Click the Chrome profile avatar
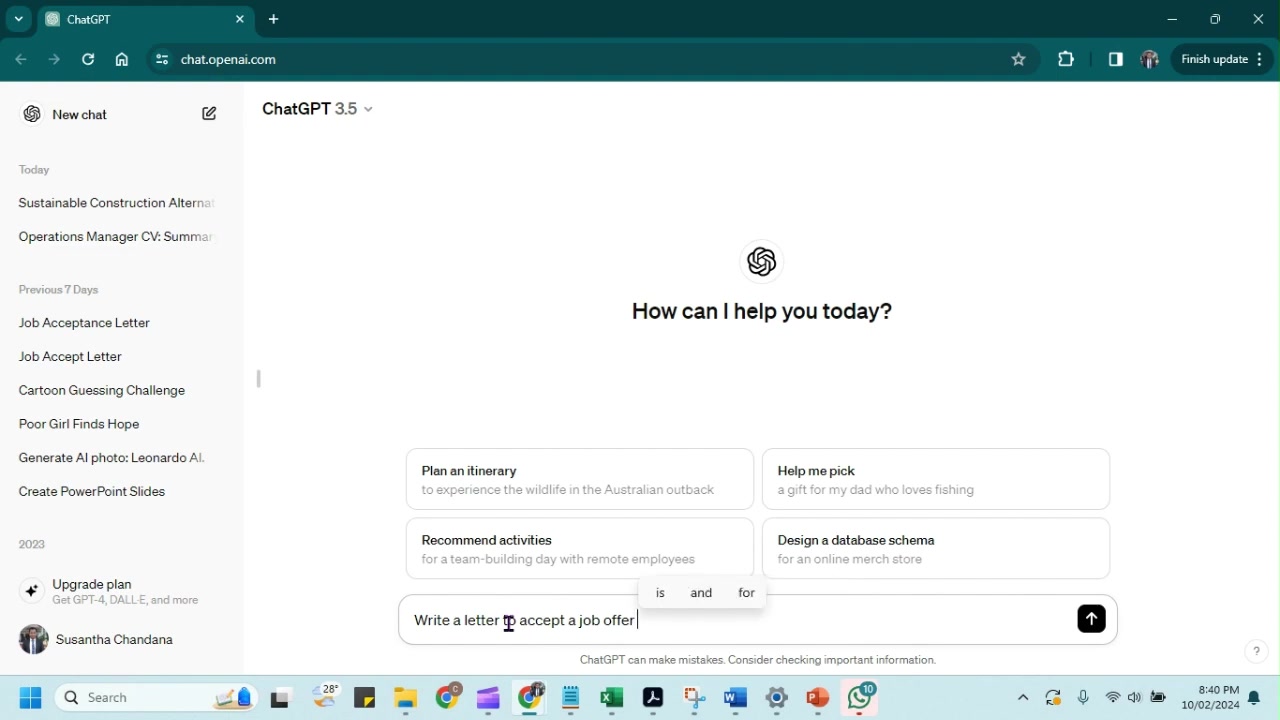Screen dimensions: 1280x720 [x=1149, y=59]
